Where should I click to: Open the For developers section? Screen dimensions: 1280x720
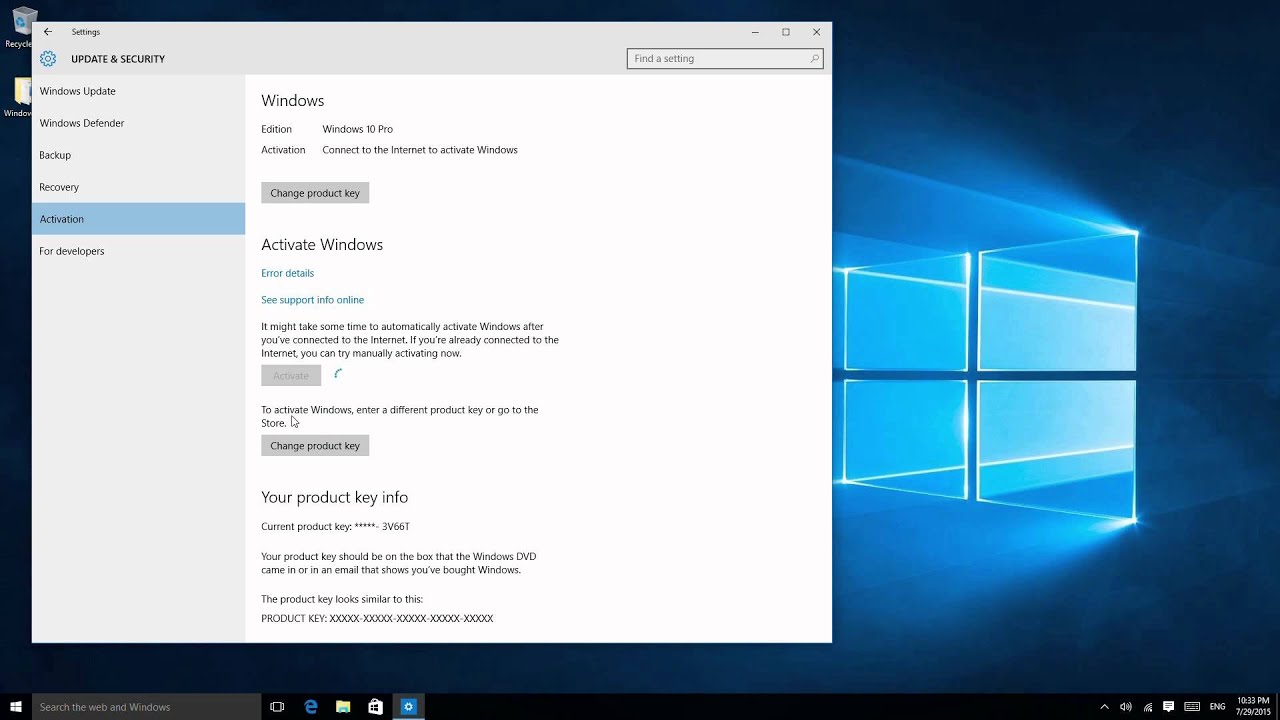pos(138,251)
